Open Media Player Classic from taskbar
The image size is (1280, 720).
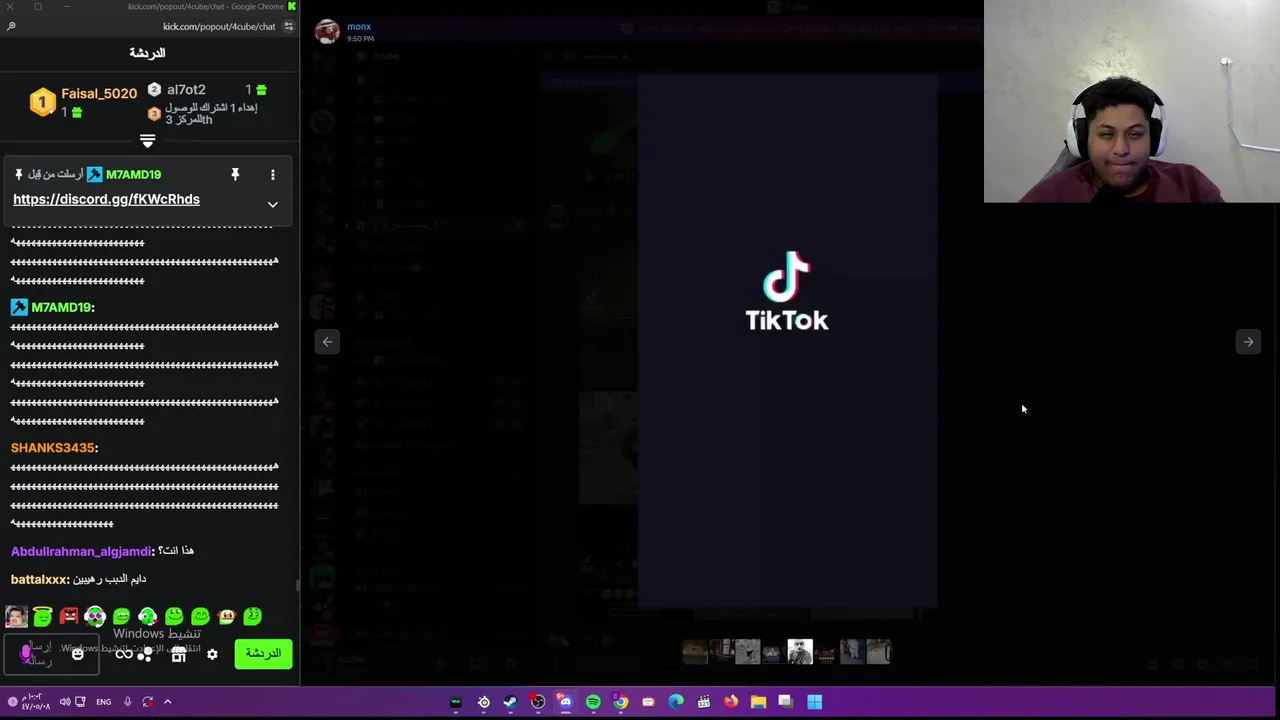[703, 702]
